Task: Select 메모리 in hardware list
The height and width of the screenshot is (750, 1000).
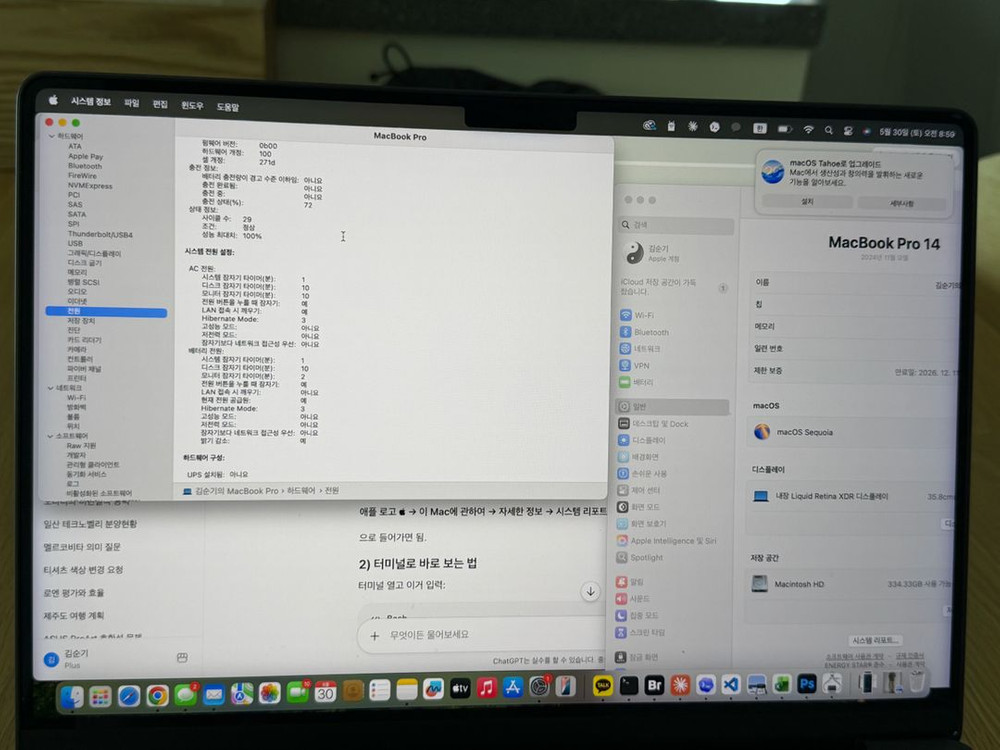Action: click(x=77, y=272)
